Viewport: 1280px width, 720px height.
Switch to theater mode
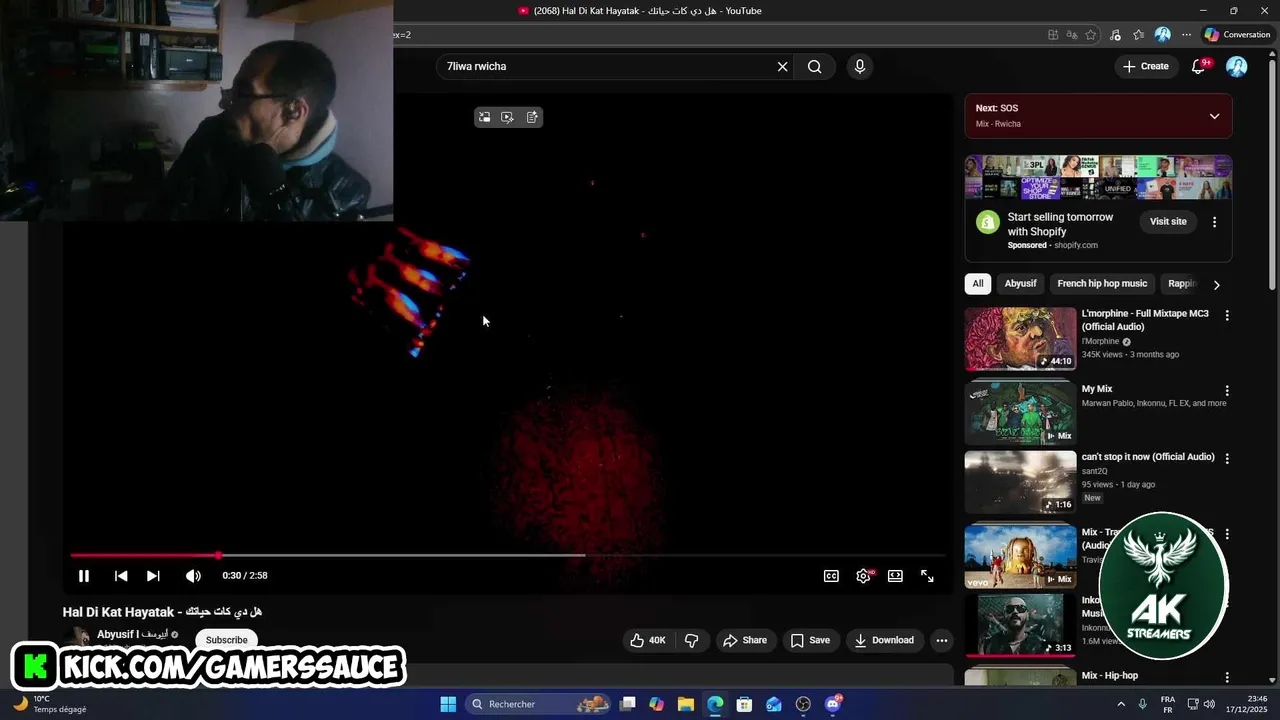coord(895,576)
